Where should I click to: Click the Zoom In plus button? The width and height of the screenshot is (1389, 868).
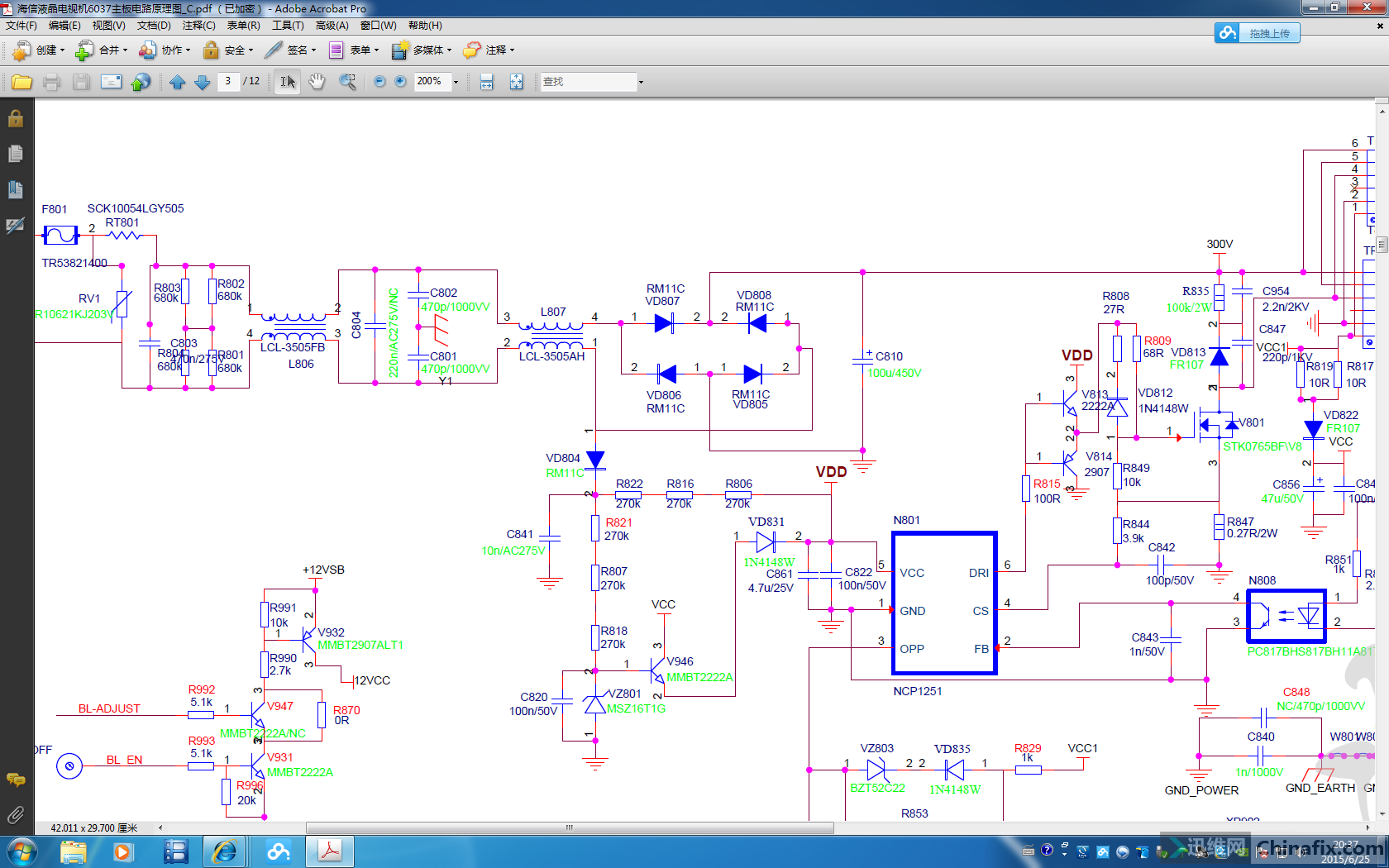400,82
